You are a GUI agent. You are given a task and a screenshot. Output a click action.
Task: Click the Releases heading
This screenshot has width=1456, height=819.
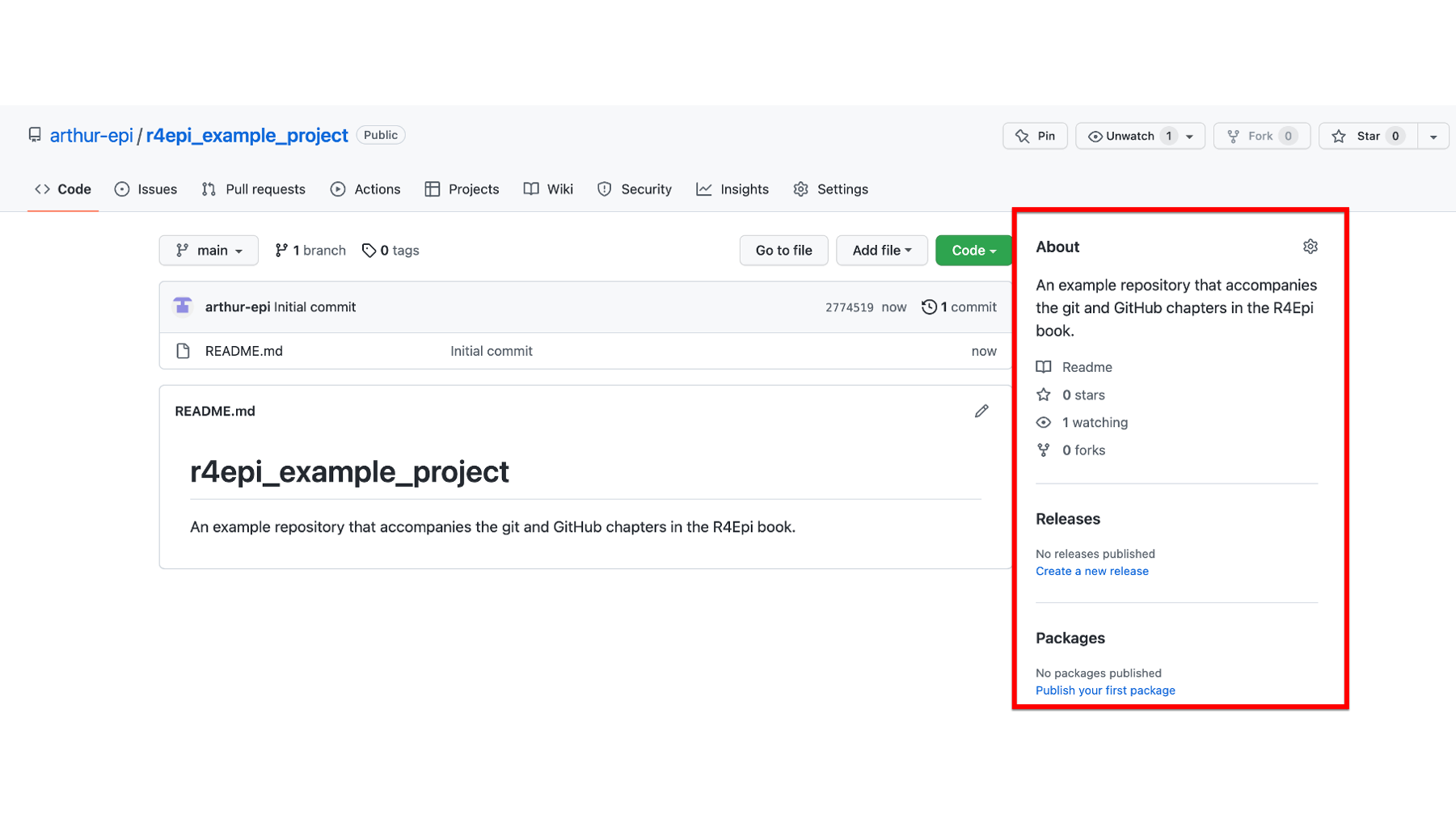[x=1068, y=519]
